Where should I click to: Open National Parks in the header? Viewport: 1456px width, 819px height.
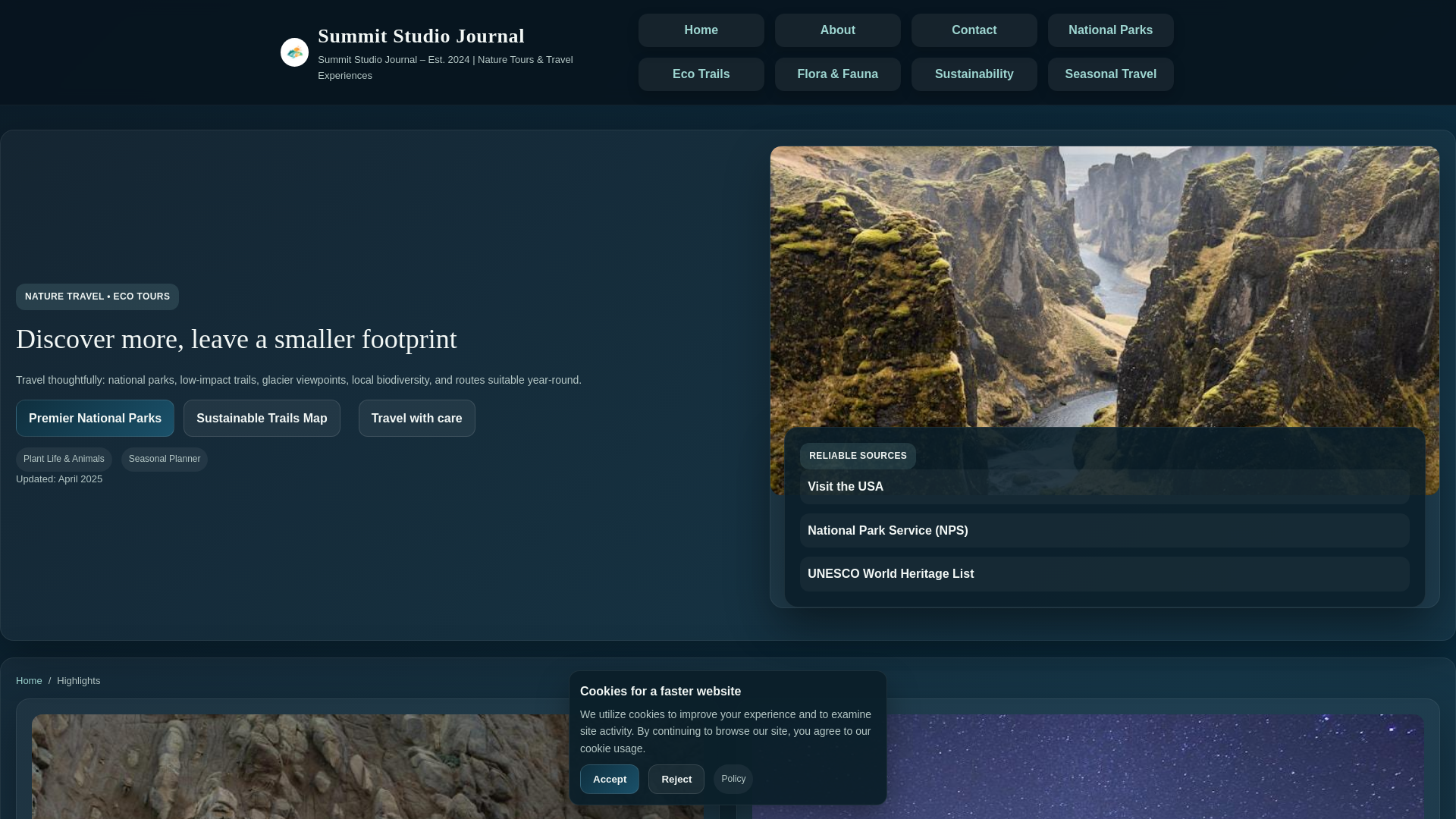[x=1110, y=30]
